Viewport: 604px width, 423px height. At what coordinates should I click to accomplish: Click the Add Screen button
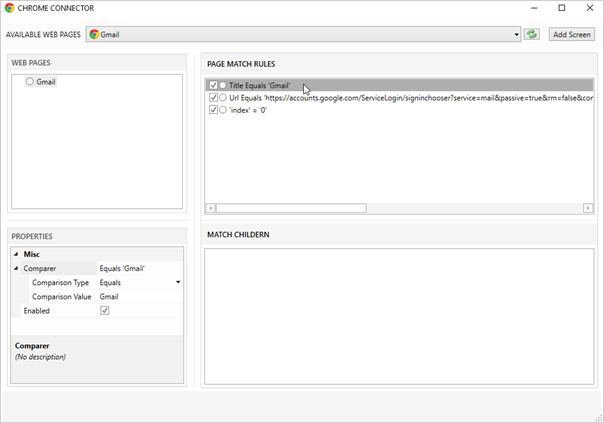tap(572, 34)
